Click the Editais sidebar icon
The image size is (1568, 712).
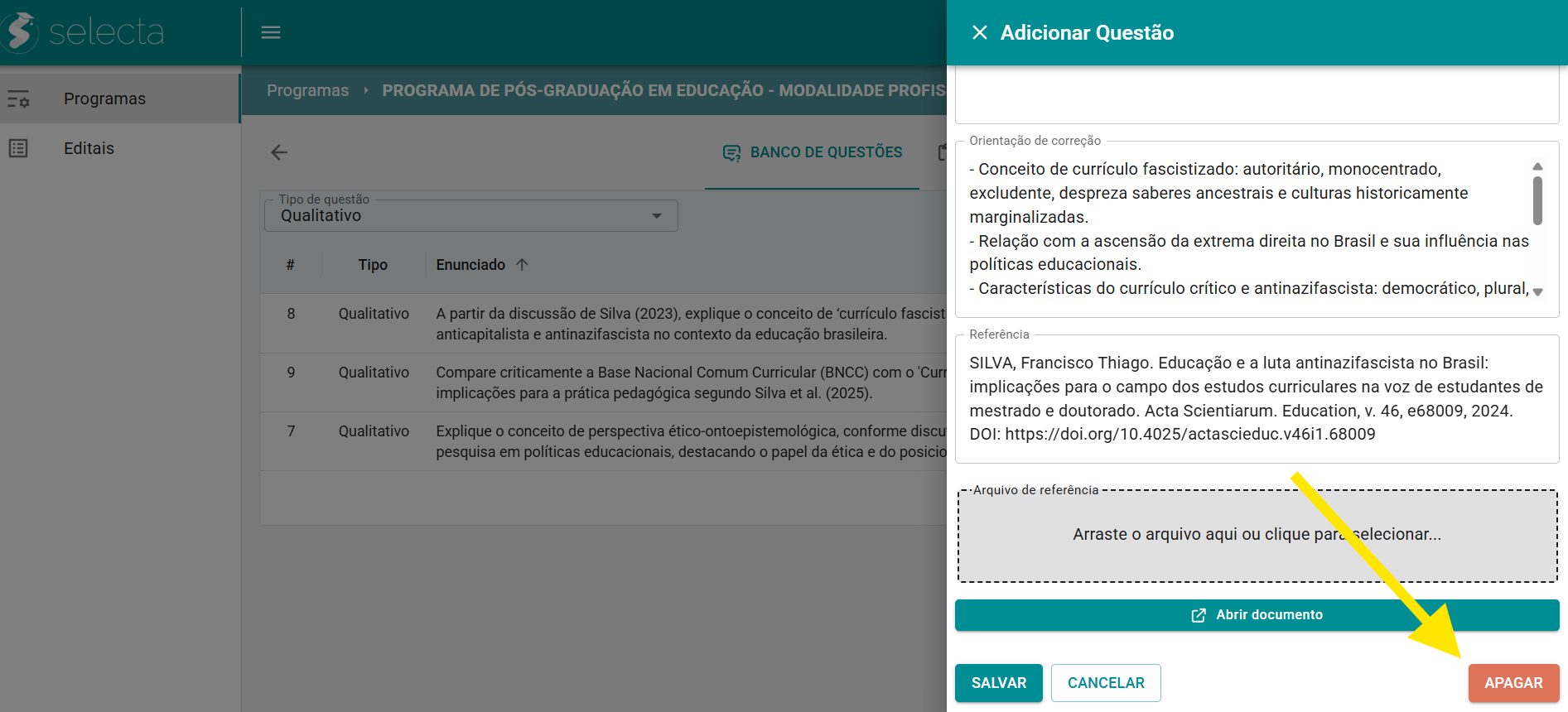(x=18, y=148)
